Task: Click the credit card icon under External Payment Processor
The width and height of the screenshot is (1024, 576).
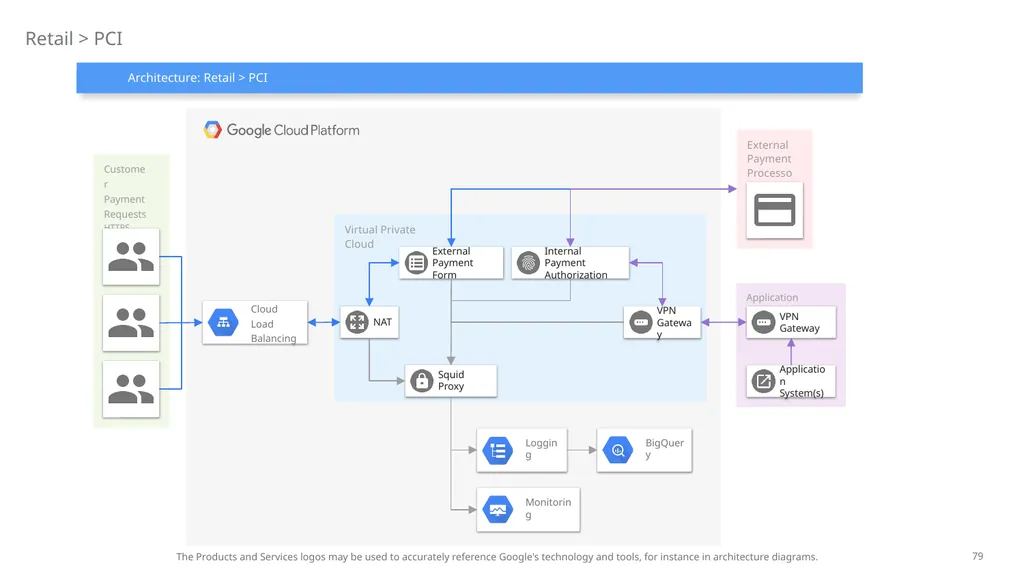Action: click(775, 210)
